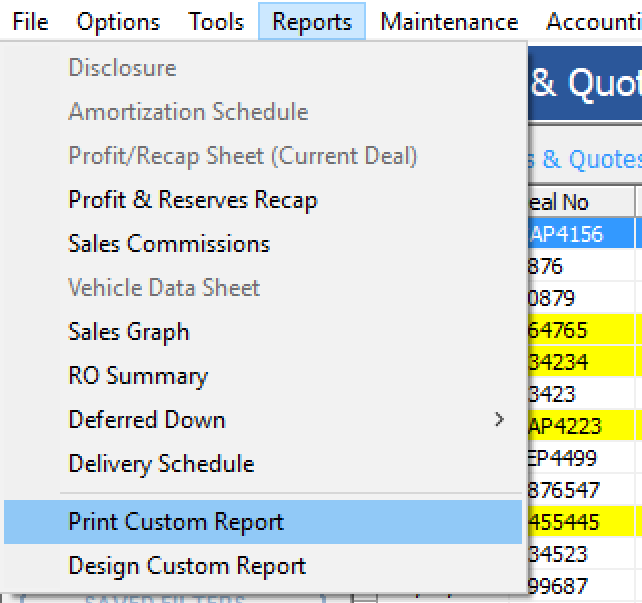
Task: Select deal row 99687
Action: (585, 585)
